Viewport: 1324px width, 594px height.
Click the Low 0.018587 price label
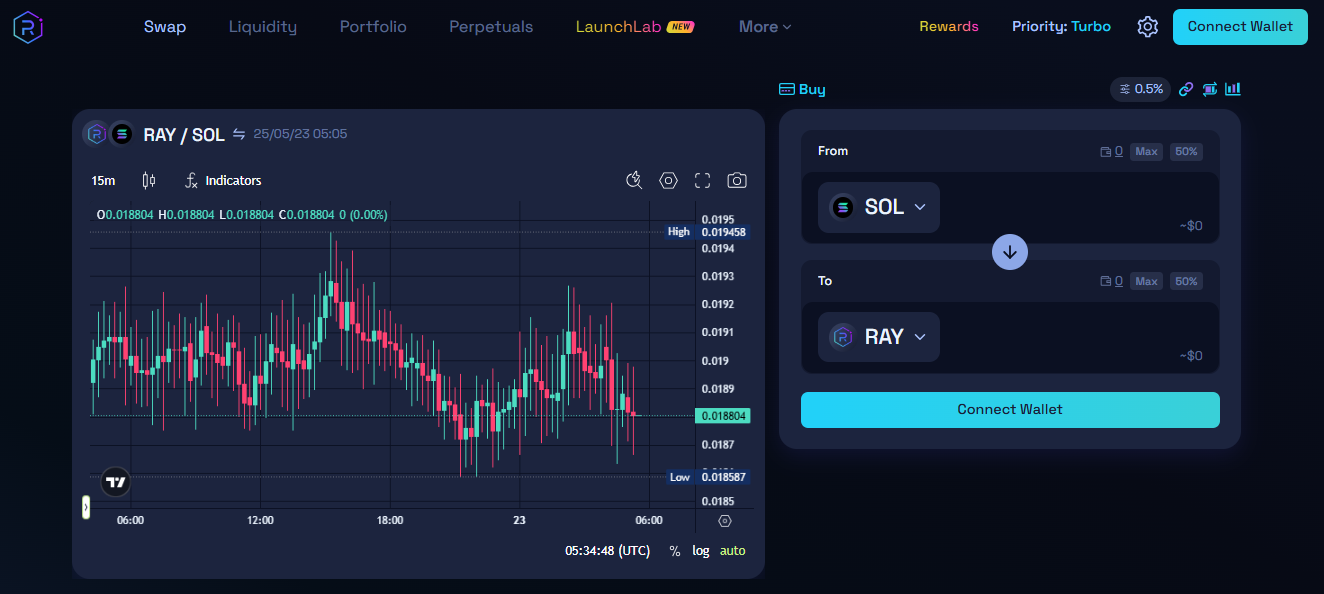(708, 477)
